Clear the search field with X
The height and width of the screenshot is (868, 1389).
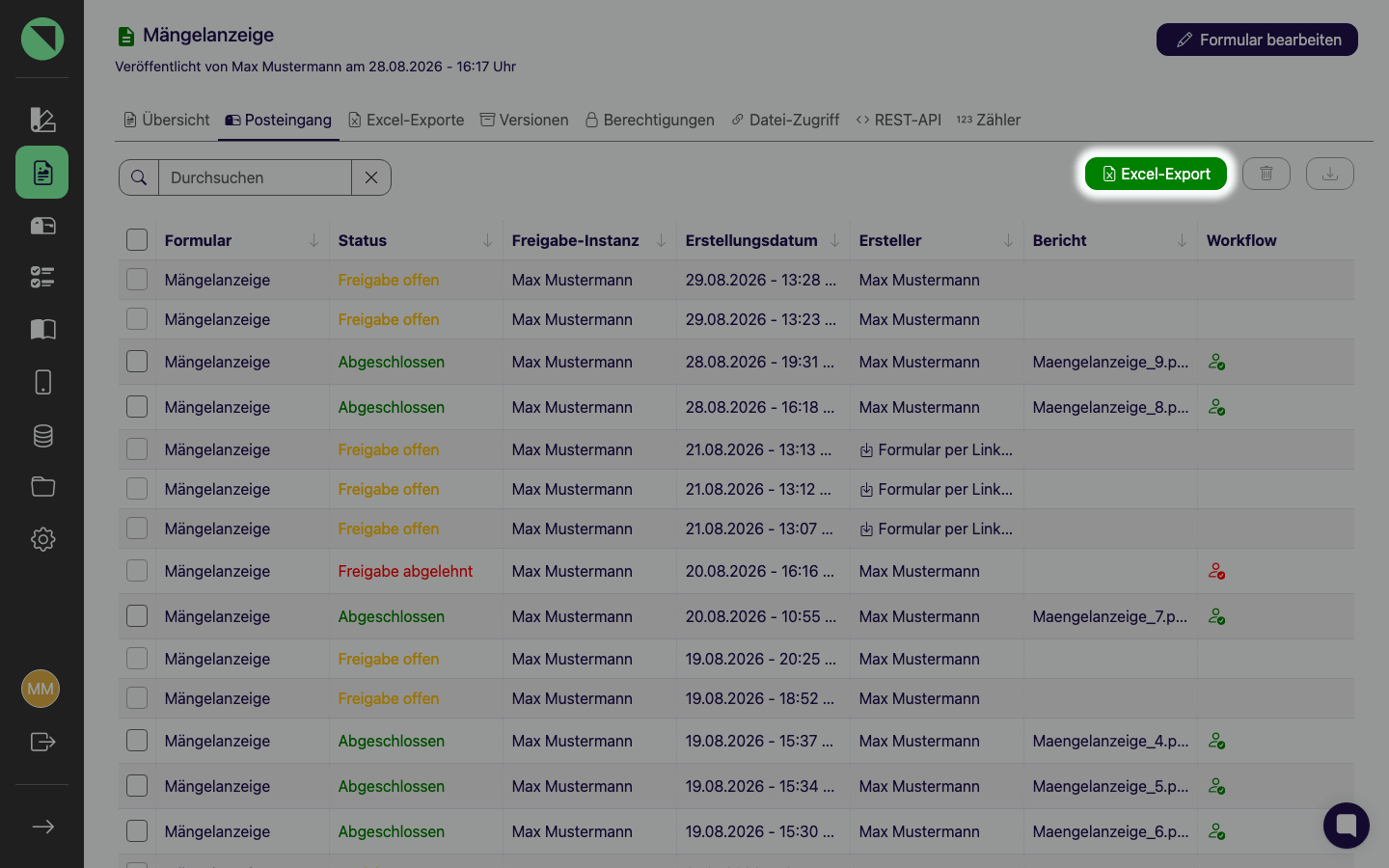point(371,177)
